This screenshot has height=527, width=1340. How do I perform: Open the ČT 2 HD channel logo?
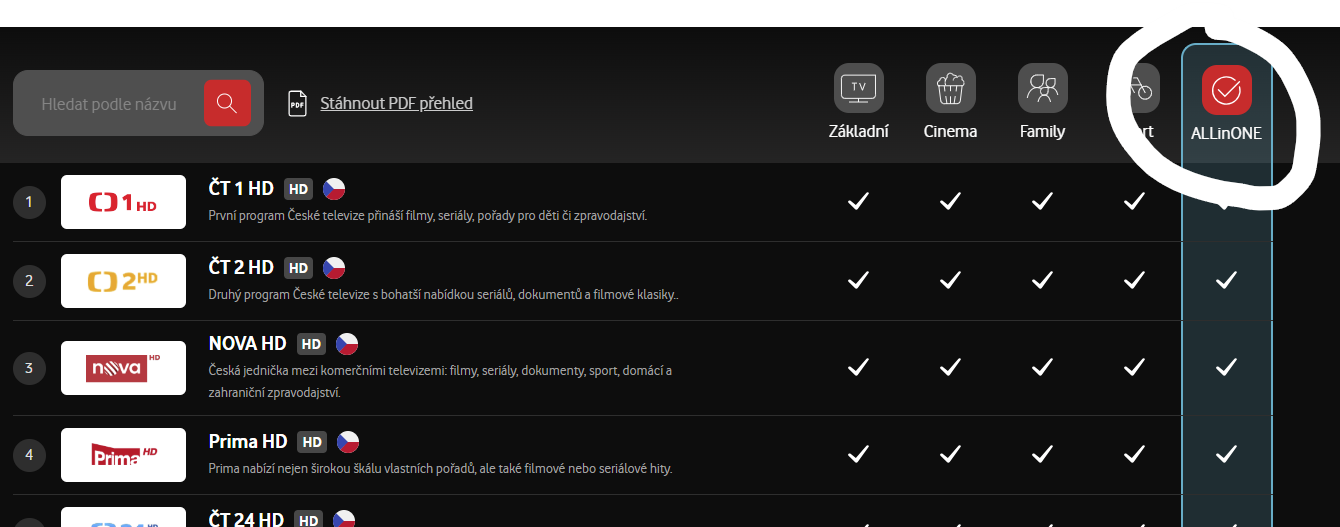(123, 281)
